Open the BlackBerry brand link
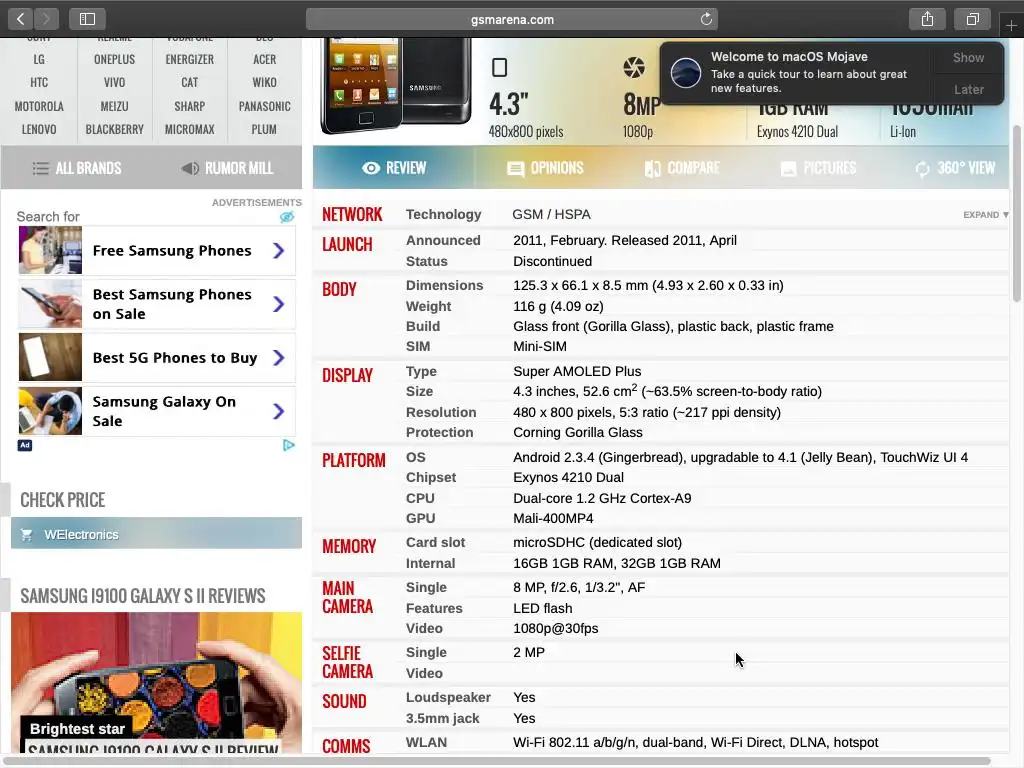This screenshot has height=768, width=1024. click(x=114, y=129)
